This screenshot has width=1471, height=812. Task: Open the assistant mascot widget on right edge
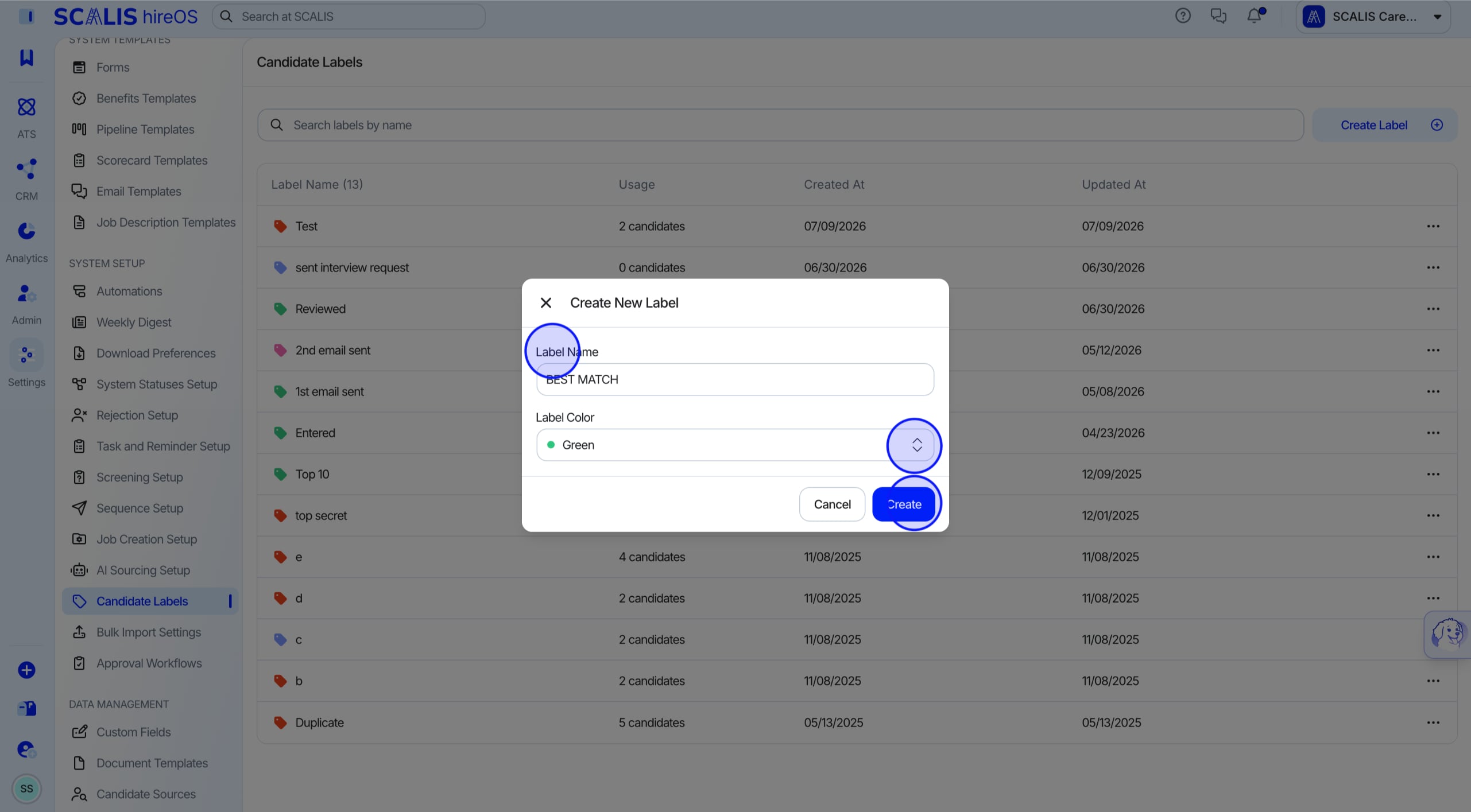click(1447, 634)
